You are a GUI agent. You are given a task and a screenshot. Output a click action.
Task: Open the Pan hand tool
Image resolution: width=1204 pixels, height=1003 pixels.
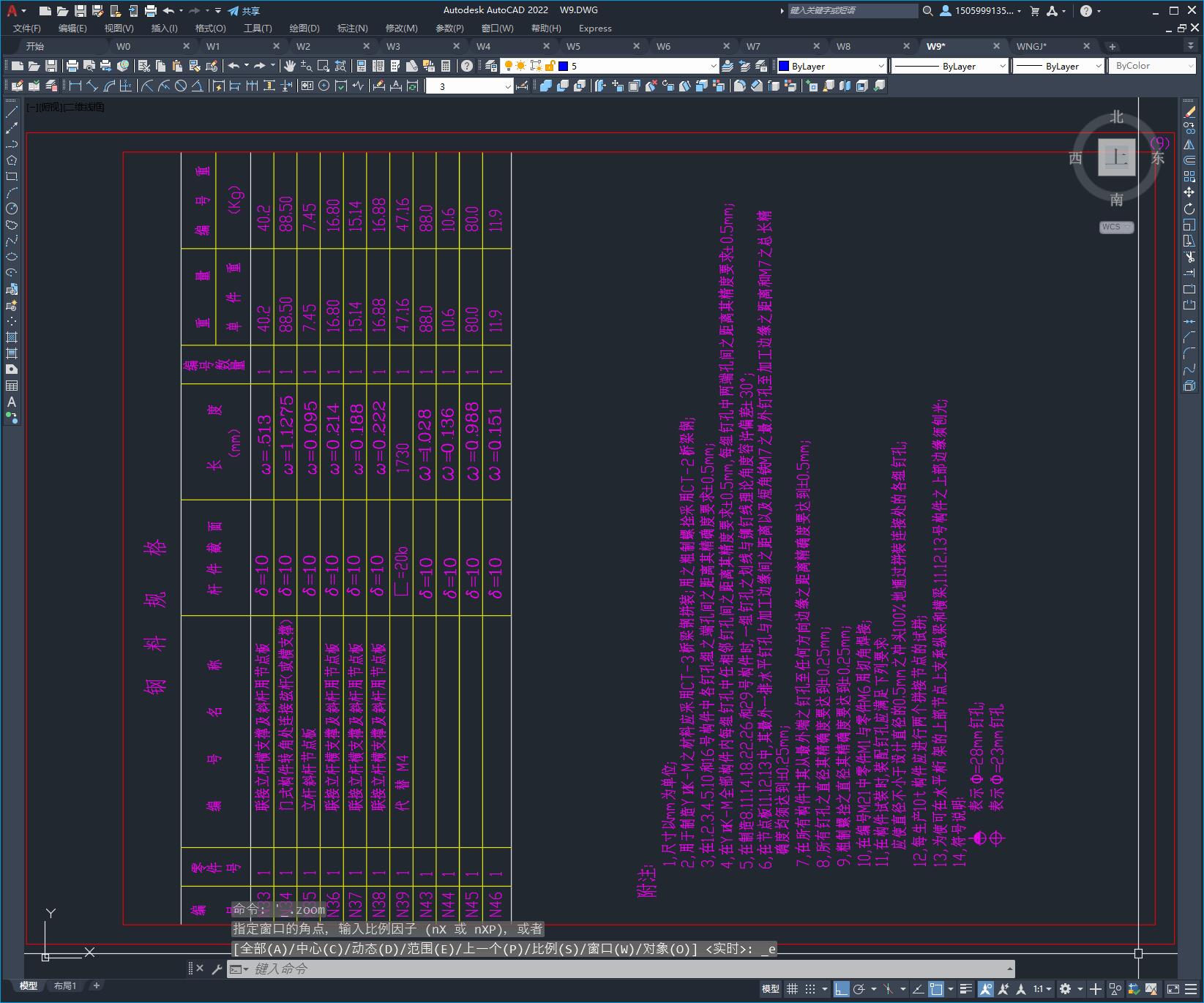[290, 66]
